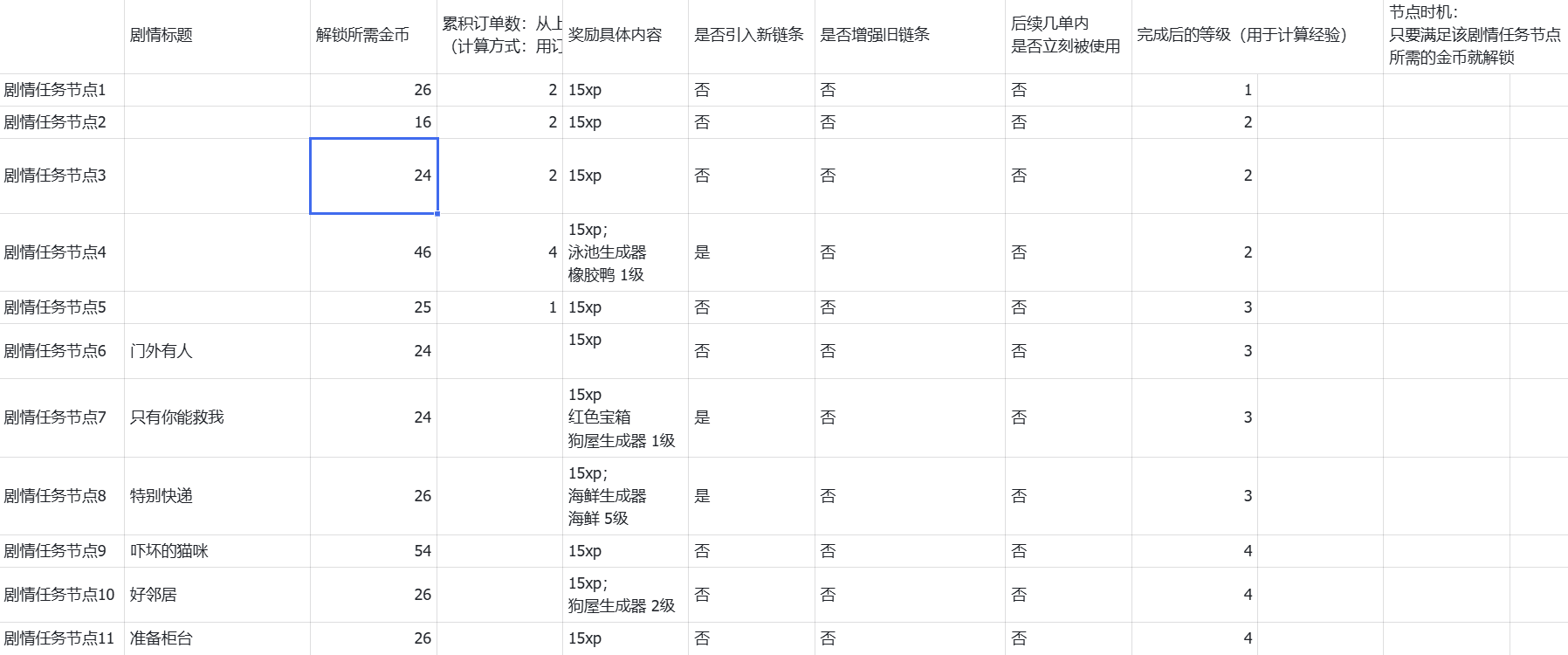Select the cell containing 门外有人

(x=217, y=351)
